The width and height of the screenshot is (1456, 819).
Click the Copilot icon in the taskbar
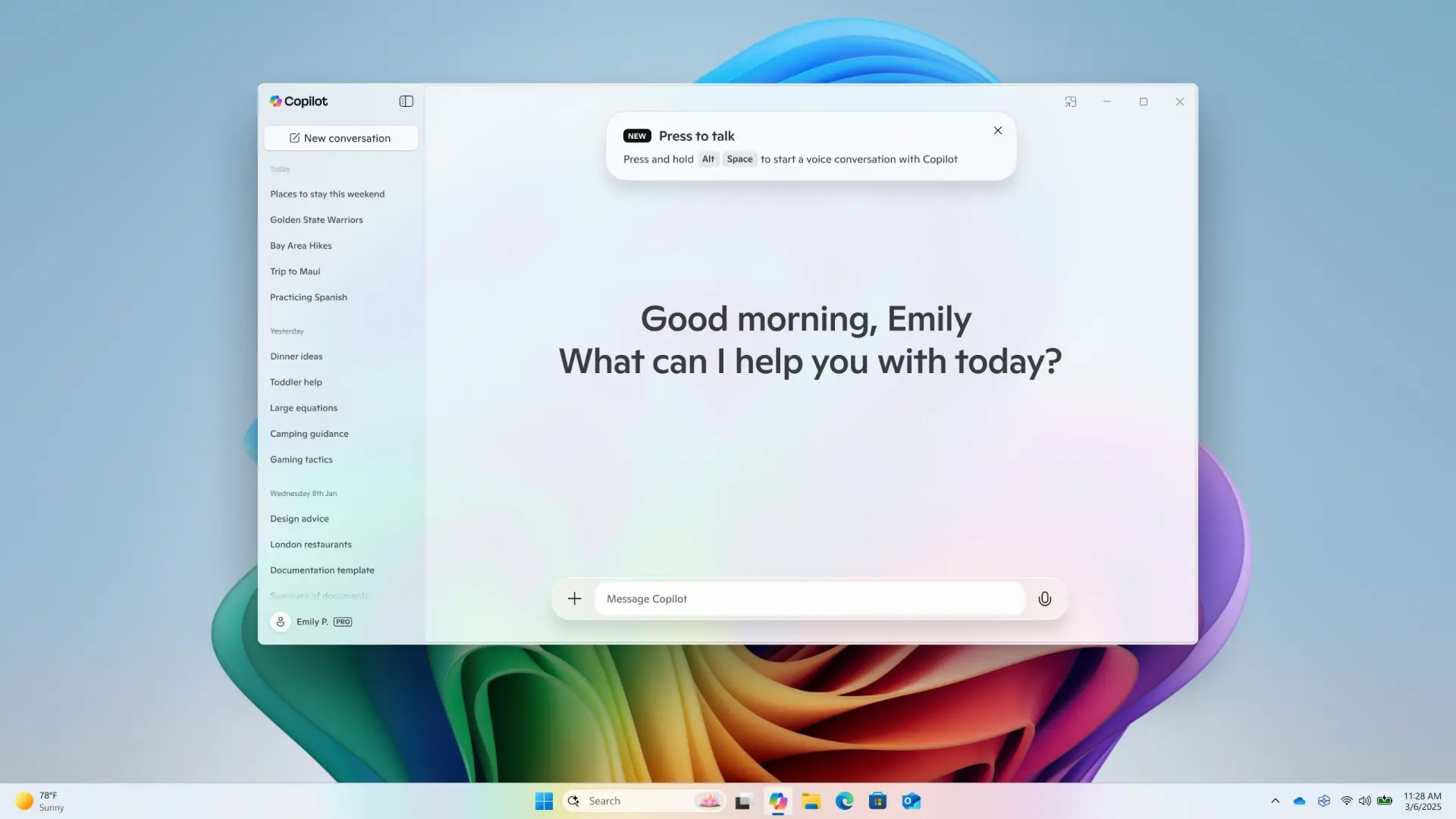(778, 801)
